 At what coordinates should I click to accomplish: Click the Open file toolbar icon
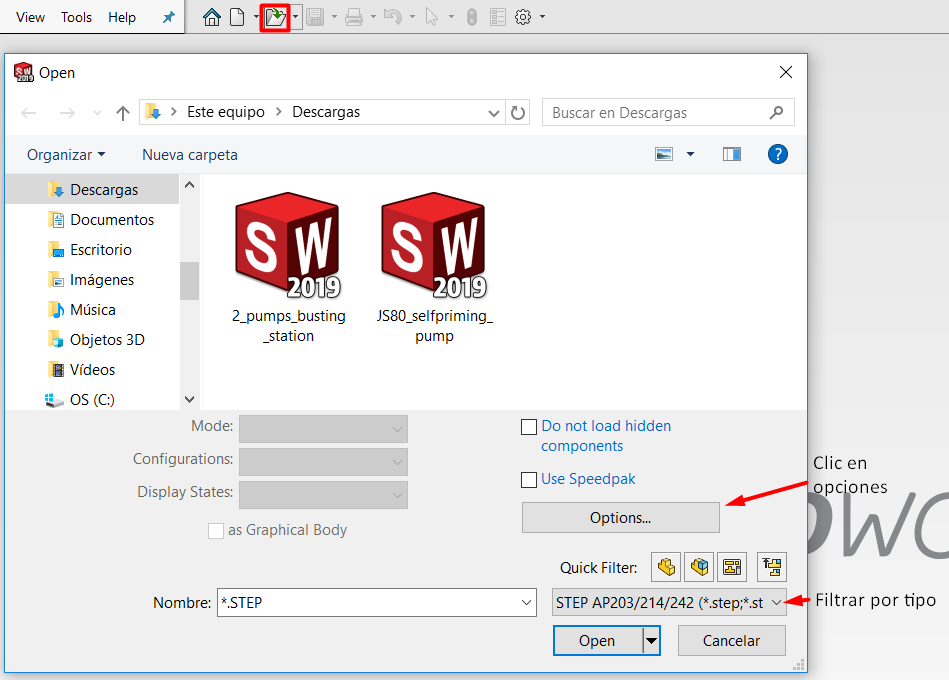coord(275,17)
